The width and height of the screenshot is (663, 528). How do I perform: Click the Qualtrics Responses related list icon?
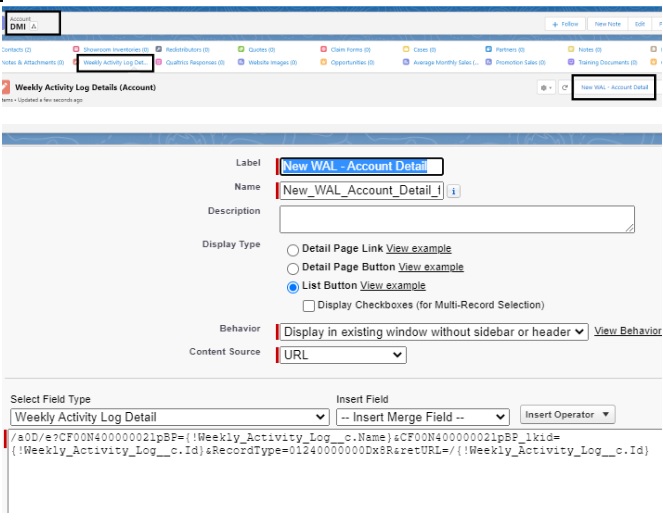159,62
